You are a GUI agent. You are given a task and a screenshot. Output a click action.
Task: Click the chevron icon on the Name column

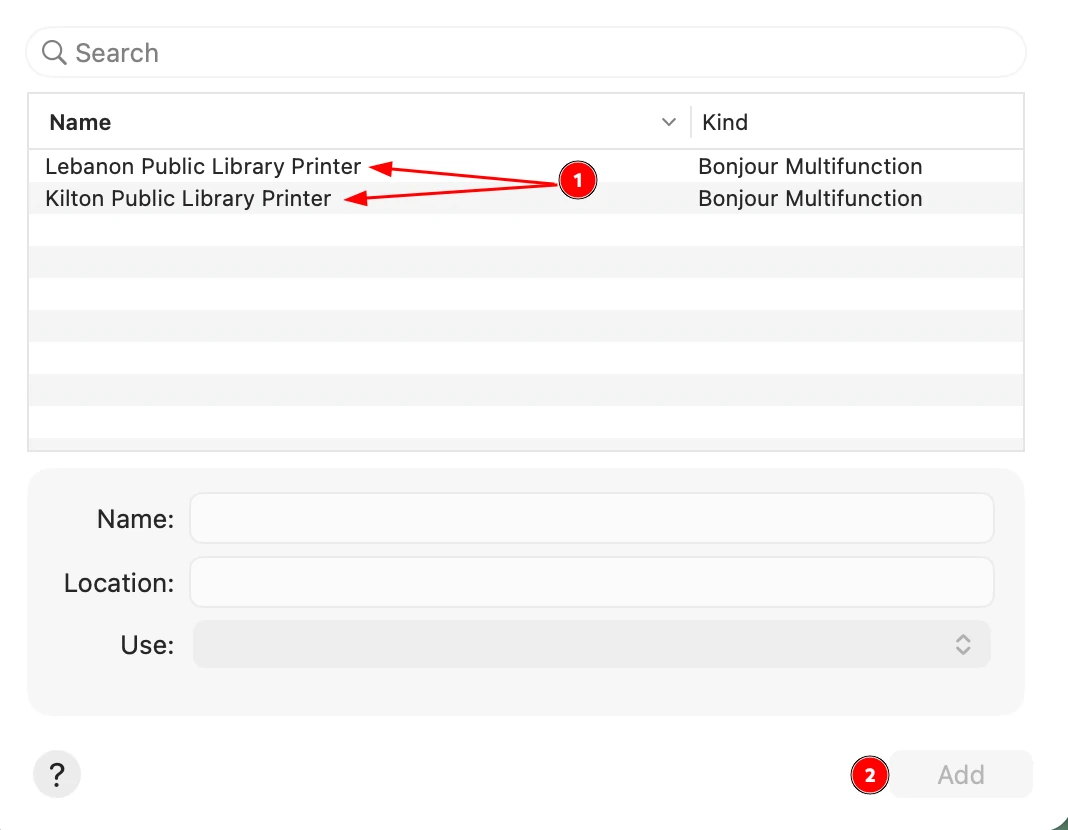point(669,121)
